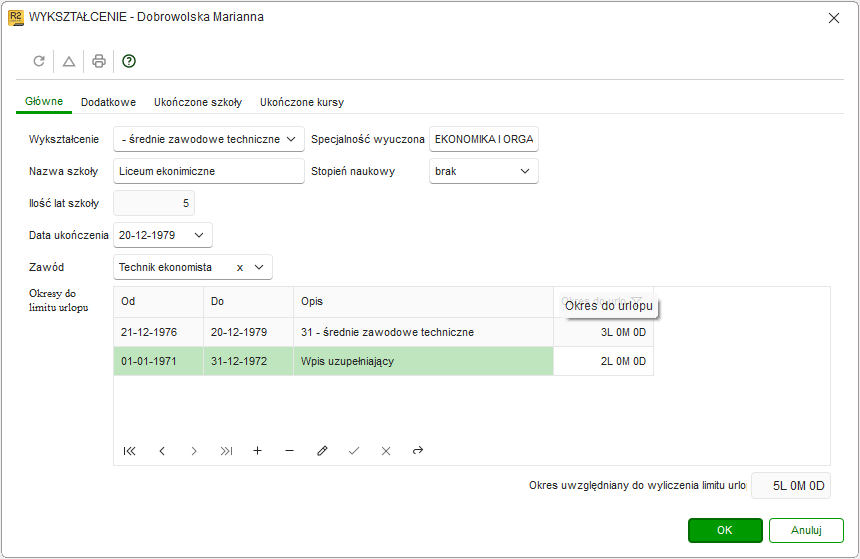Open the Data ukończenia date picker
The width and height of the screenshot is (860, 559).
pyautogui.click(x=199, y=235)
